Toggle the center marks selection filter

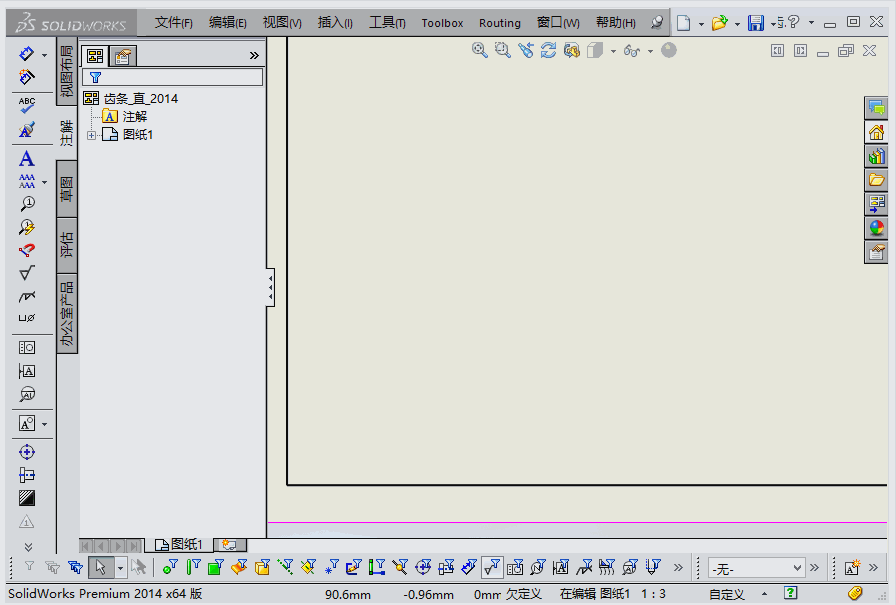(423, 567)
